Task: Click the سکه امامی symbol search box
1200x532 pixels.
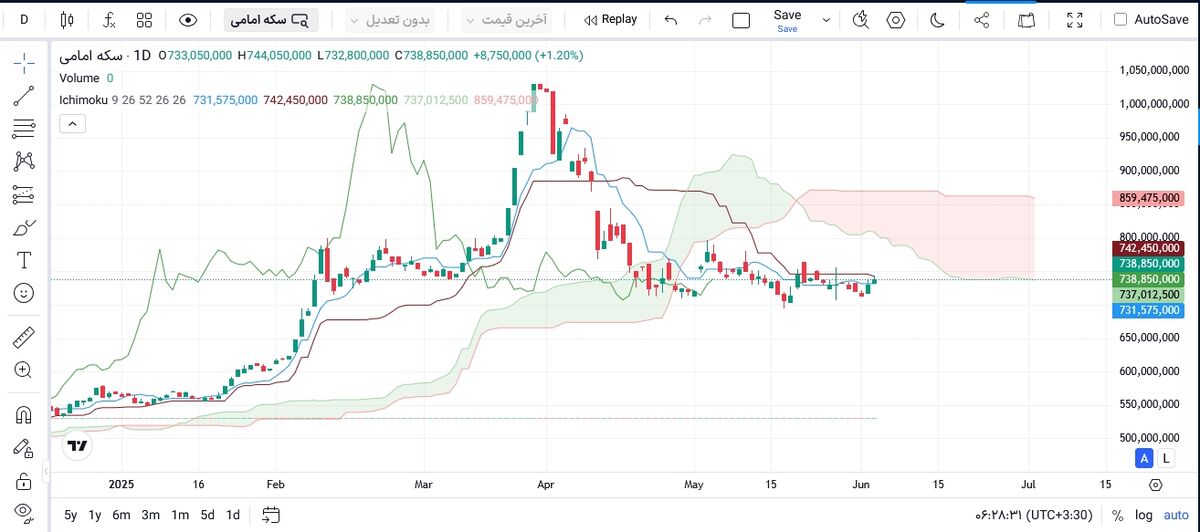Action: [271, 19]
